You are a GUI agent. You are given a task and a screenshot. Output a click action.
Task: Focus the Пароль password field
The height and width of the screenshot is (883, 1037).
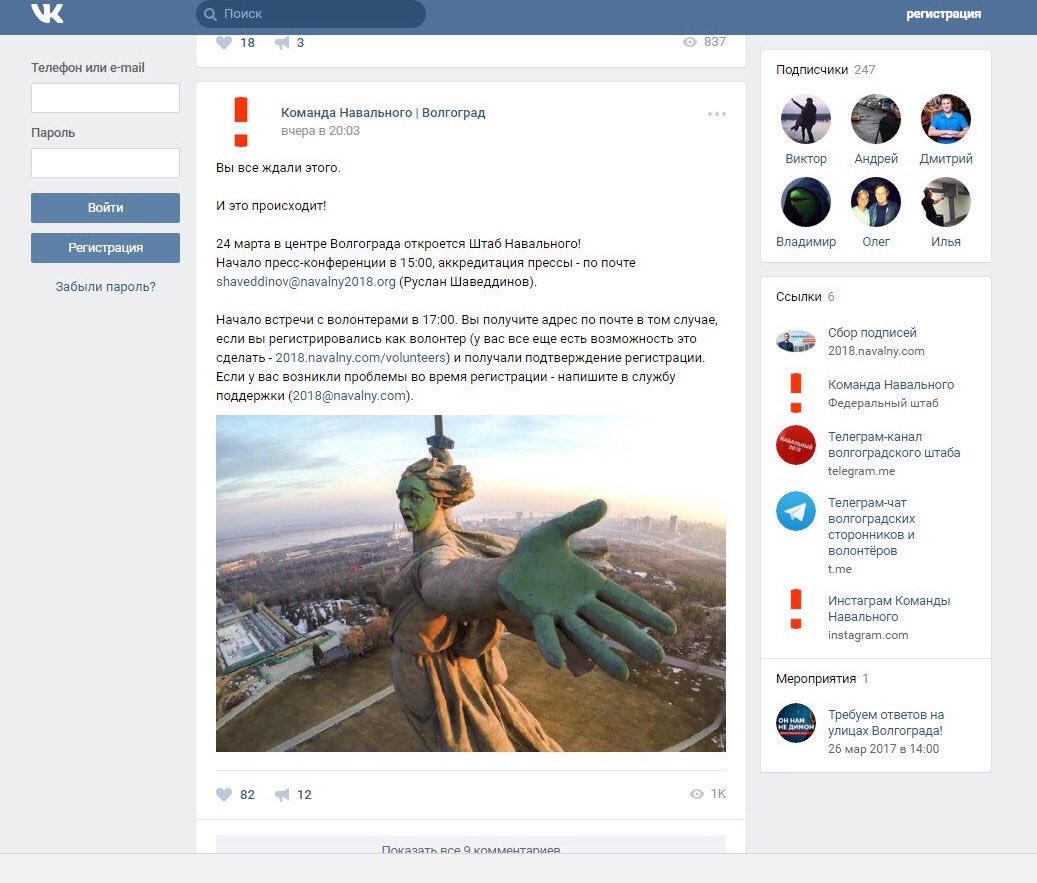pos(105,163)
